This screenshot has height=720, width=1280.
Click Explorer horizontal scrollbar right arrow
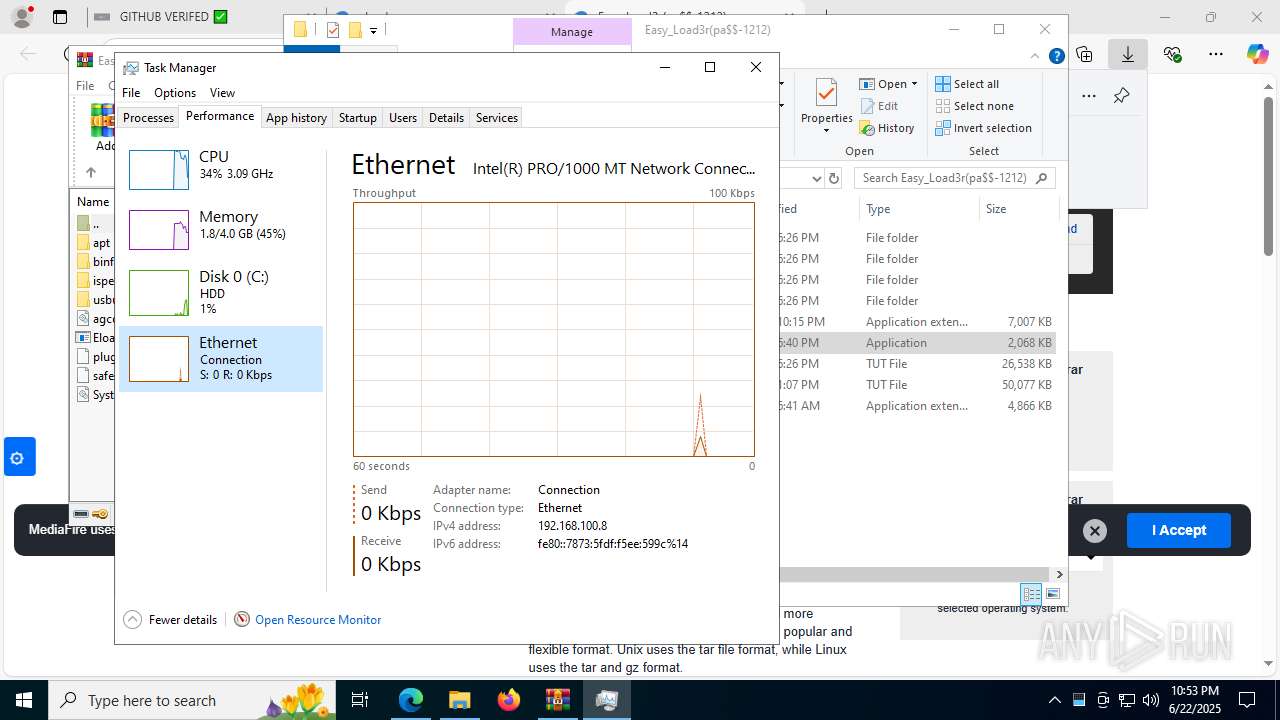[x=1060, y=575]
